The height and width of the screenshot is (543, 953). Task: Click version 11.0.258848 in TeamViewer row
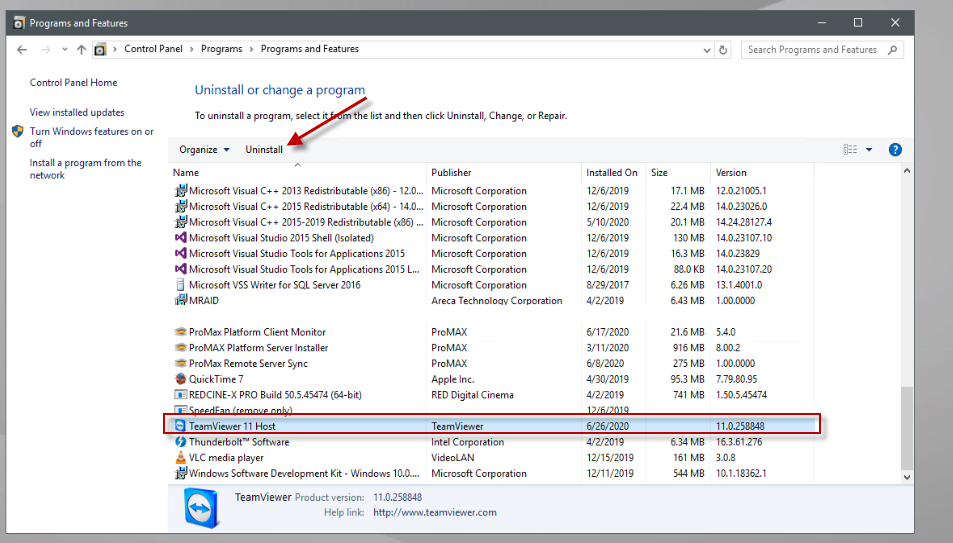click(x=740, y=426)
